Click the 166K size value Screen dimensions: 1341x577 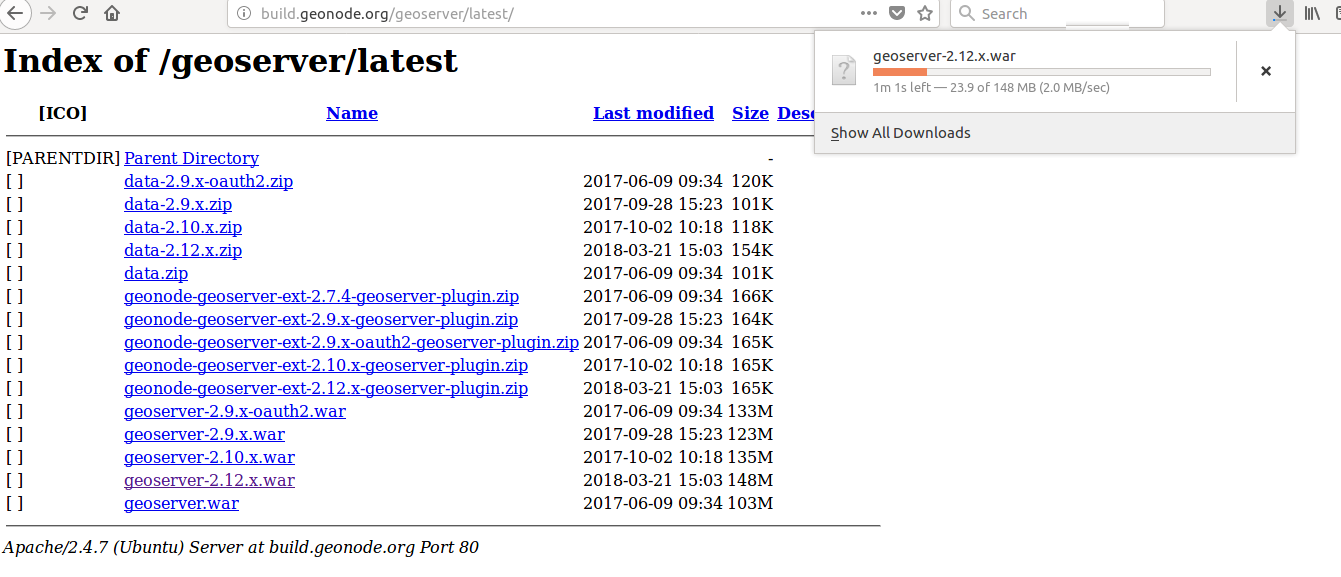[752, 296]
